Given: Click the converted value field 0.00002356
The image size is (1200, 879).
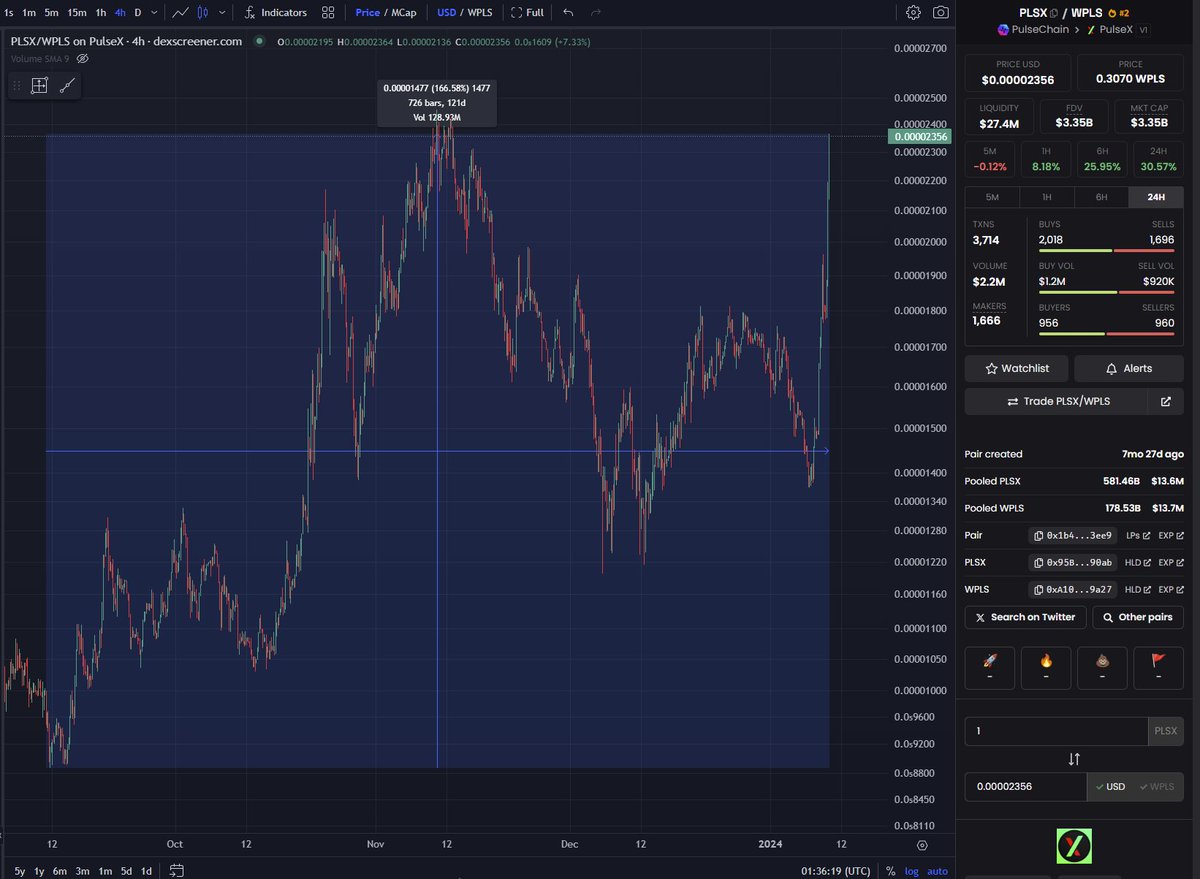Looking at the screenshot, I should [x=1026, y=787].
